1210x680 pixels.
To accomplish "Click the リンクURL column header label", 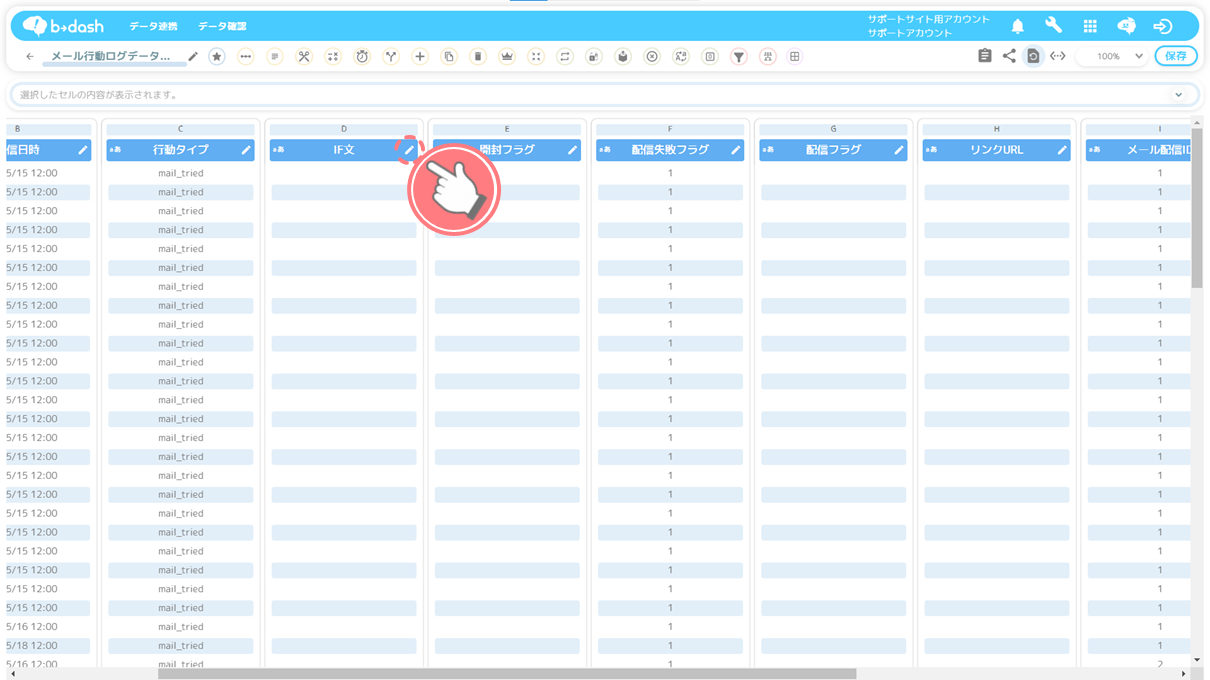I will pyautogui.click(x=996, y=150).
